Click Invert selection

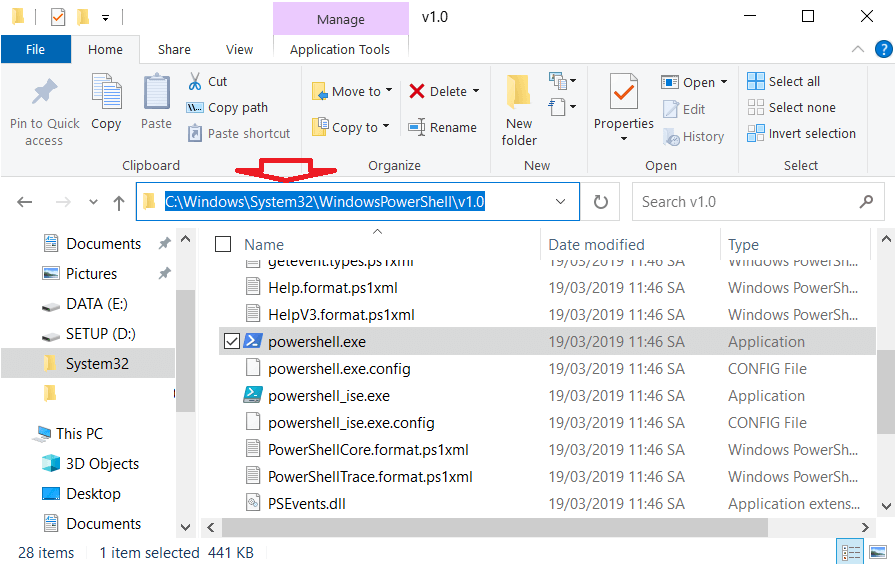[801, 134]
